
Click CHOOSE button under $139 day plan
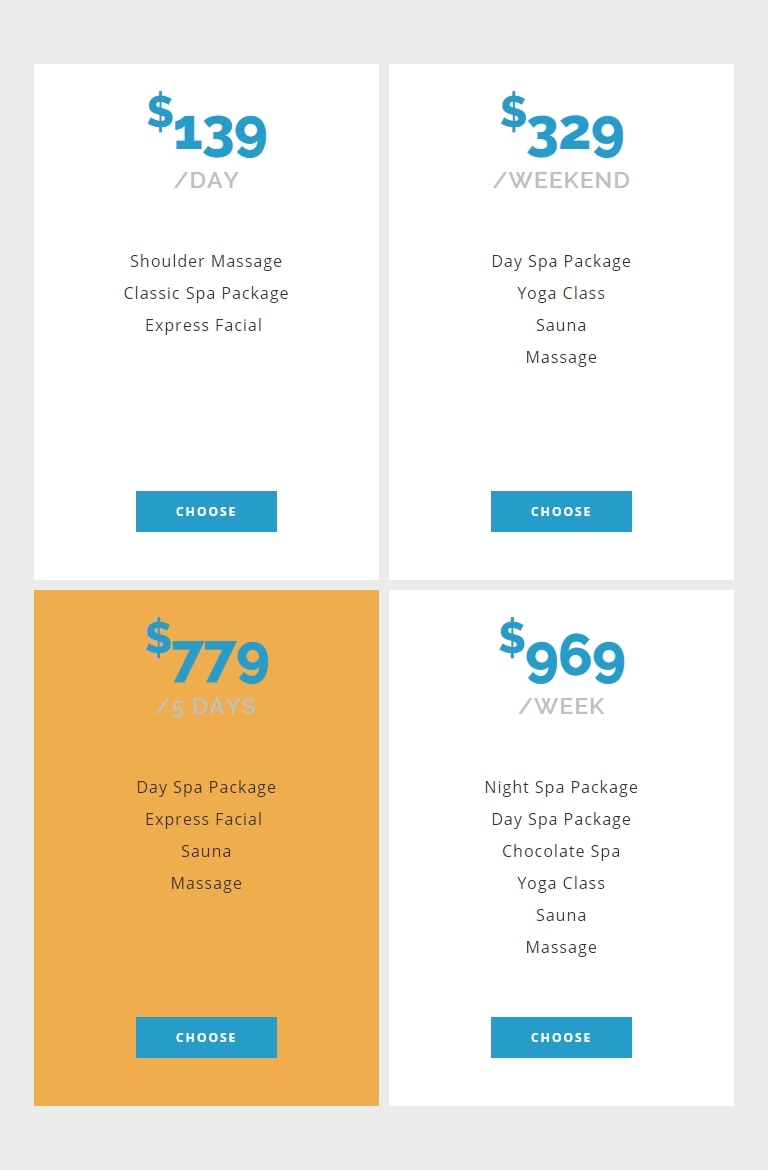click(206, 511)
